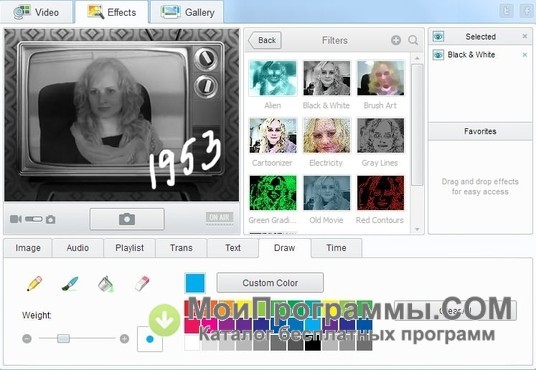Go Back from the Filters list
This screenshot has height=370, width=536.
pyautogui.click(x=265, y=40)
